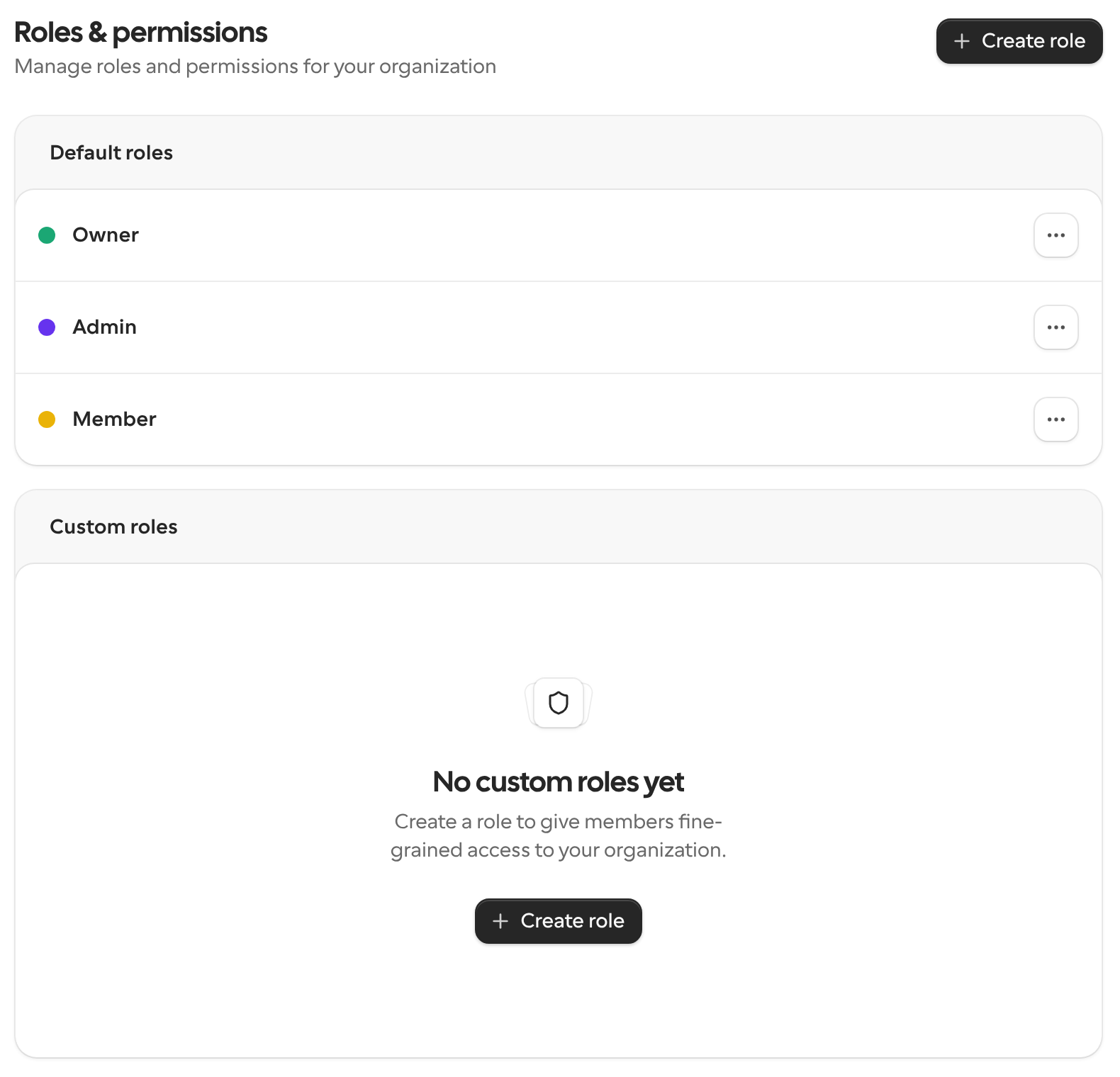
Task: Click the fine-grained access description text
Action: coord(559,836)
